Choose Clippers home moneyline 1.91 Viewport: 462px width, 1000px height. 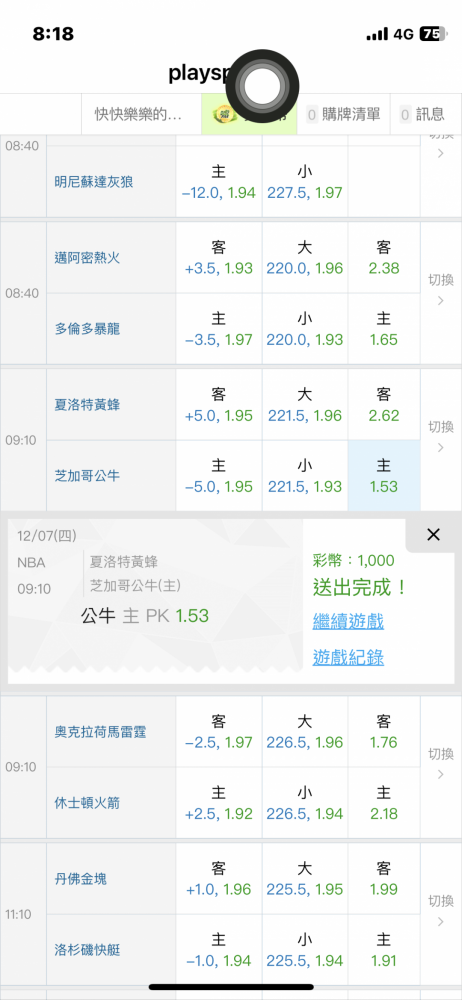(384, 950)
